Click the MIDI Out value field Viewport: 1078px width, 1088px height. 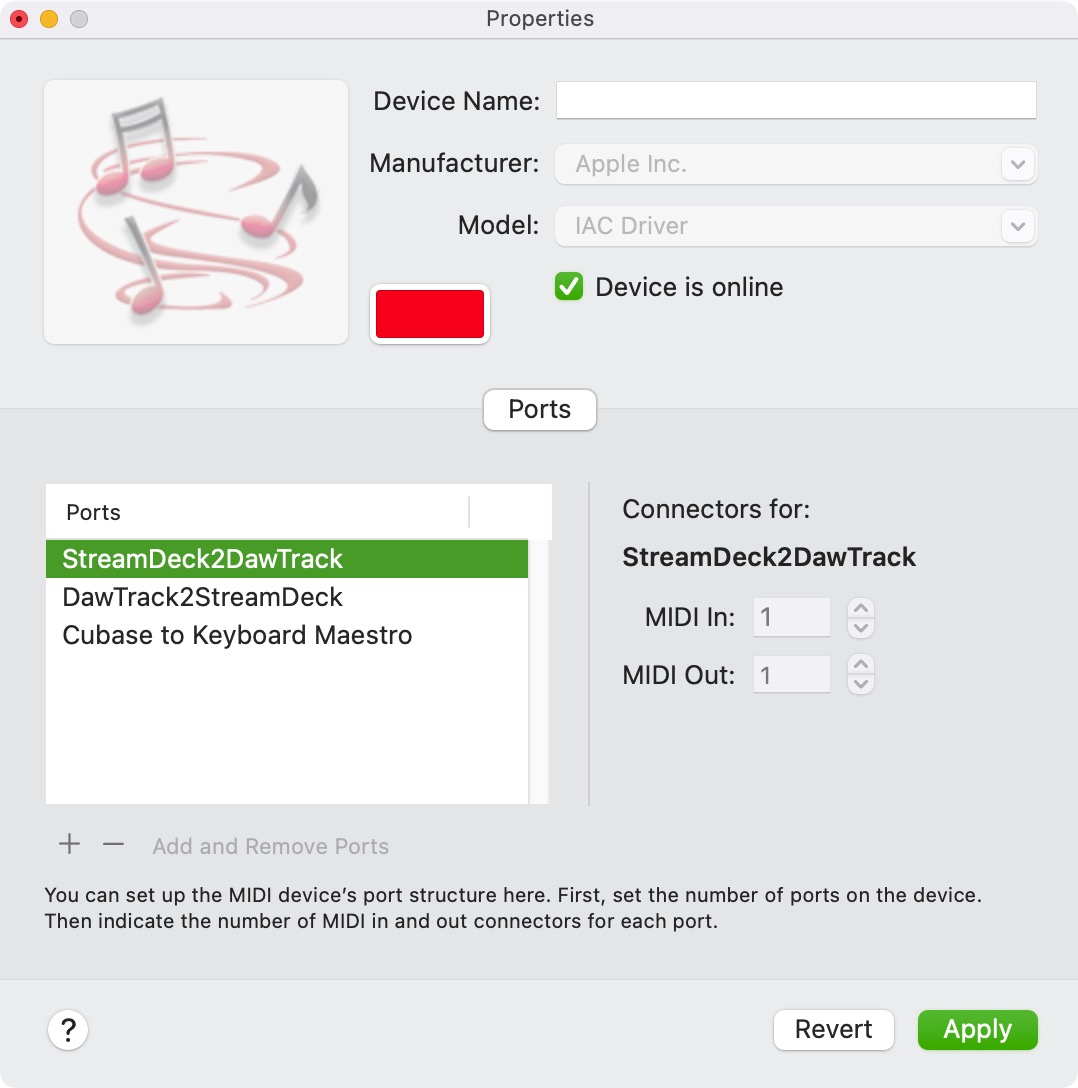792,674
